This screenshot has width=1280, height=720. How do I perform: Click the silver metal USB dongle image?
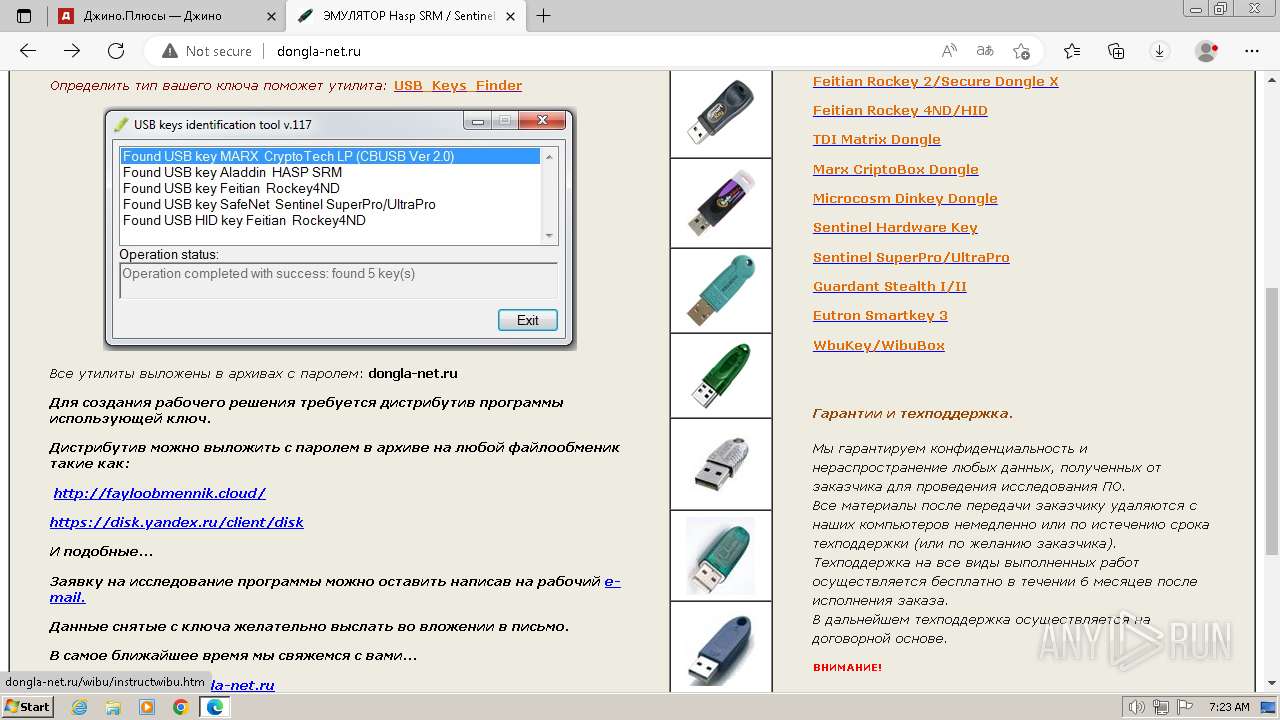721,464
